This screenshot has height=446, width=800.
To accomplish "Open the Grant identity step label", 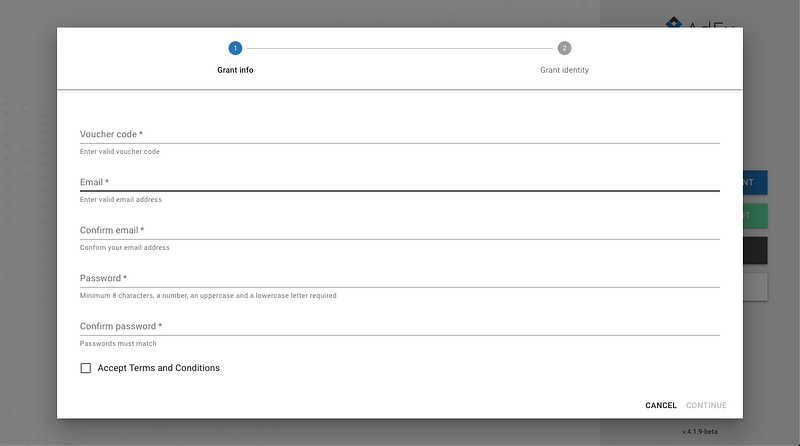I will pos(564,70).
